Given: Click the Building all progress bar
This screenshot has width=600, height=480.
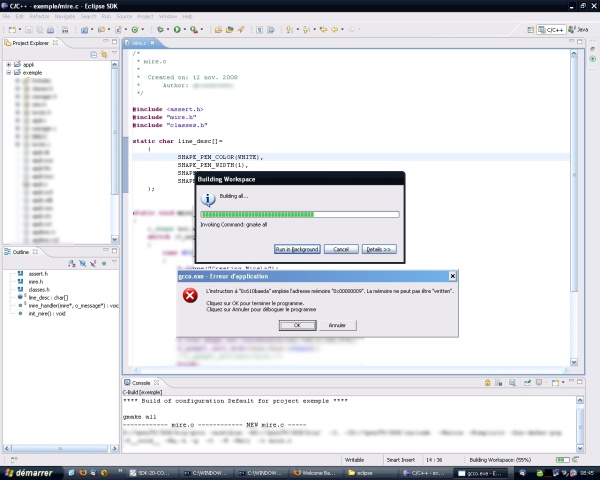Looking at the screenshot, I should 300,214.
